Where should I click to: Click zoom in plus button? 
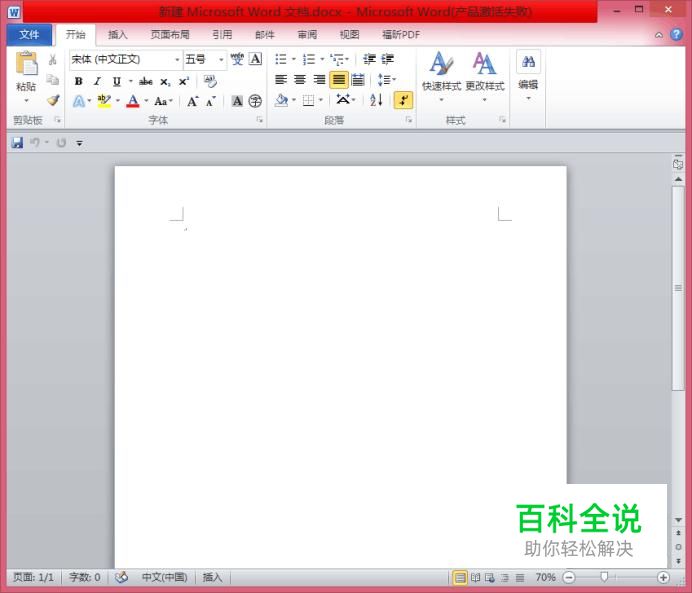click(x=663, y=577)
